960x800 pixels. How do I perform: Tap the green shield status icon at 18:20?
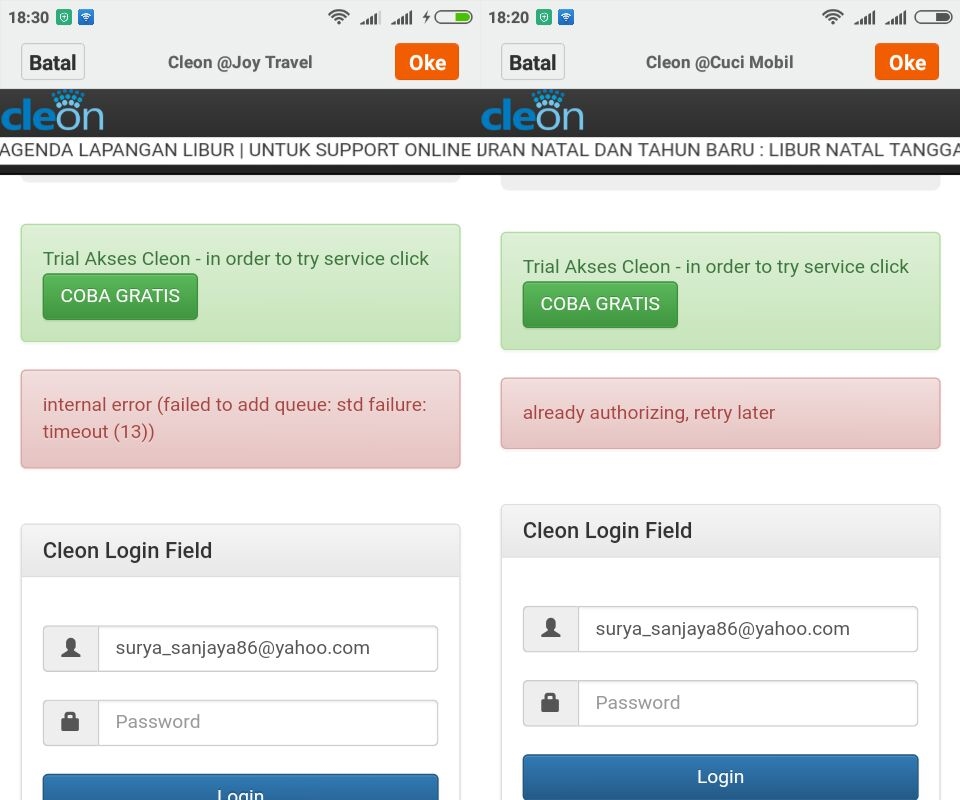click(x=544, y=17)
